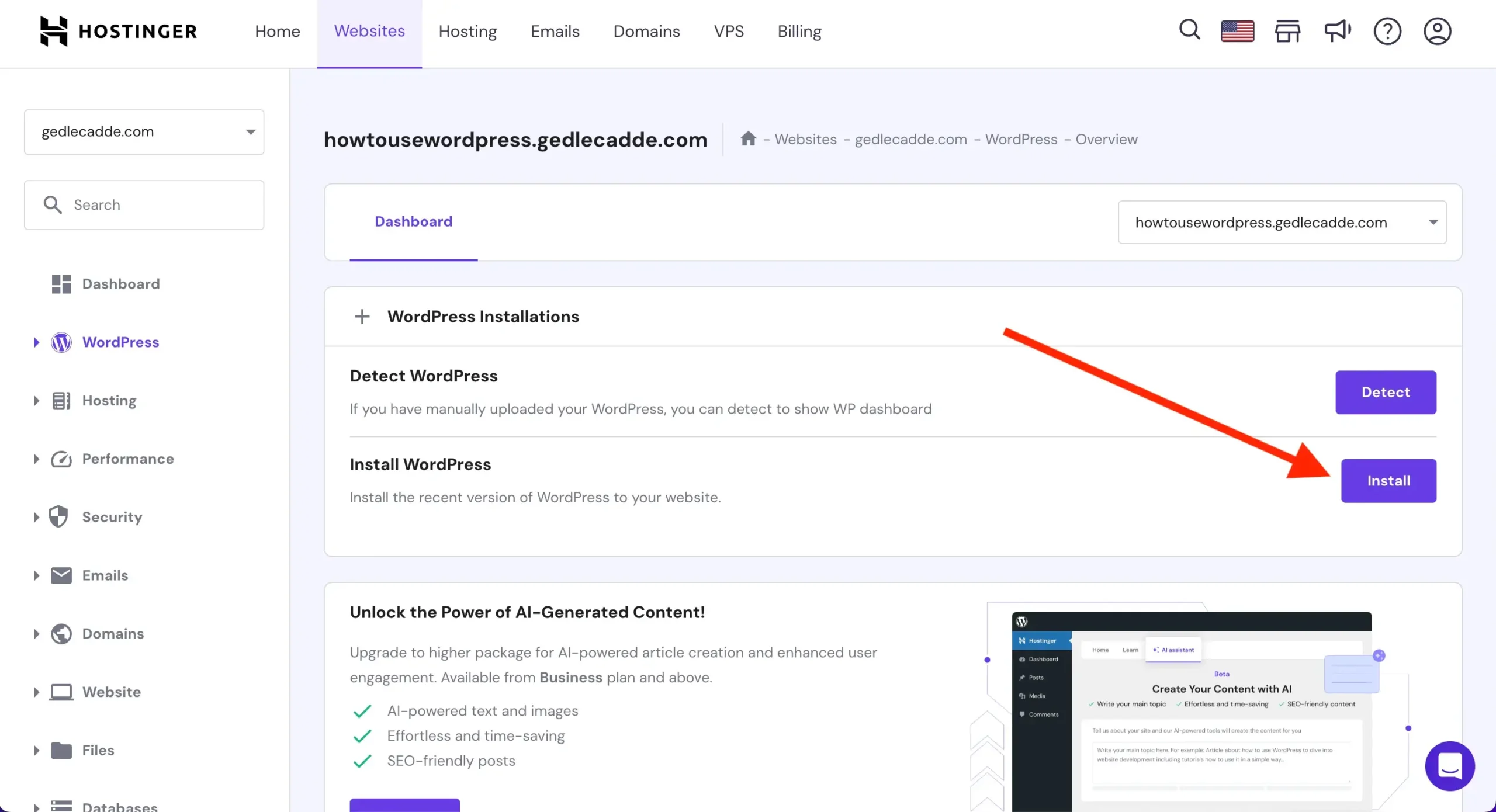
Task: Click the magnifier icon in sidebar search
Action: click(53, 204)
